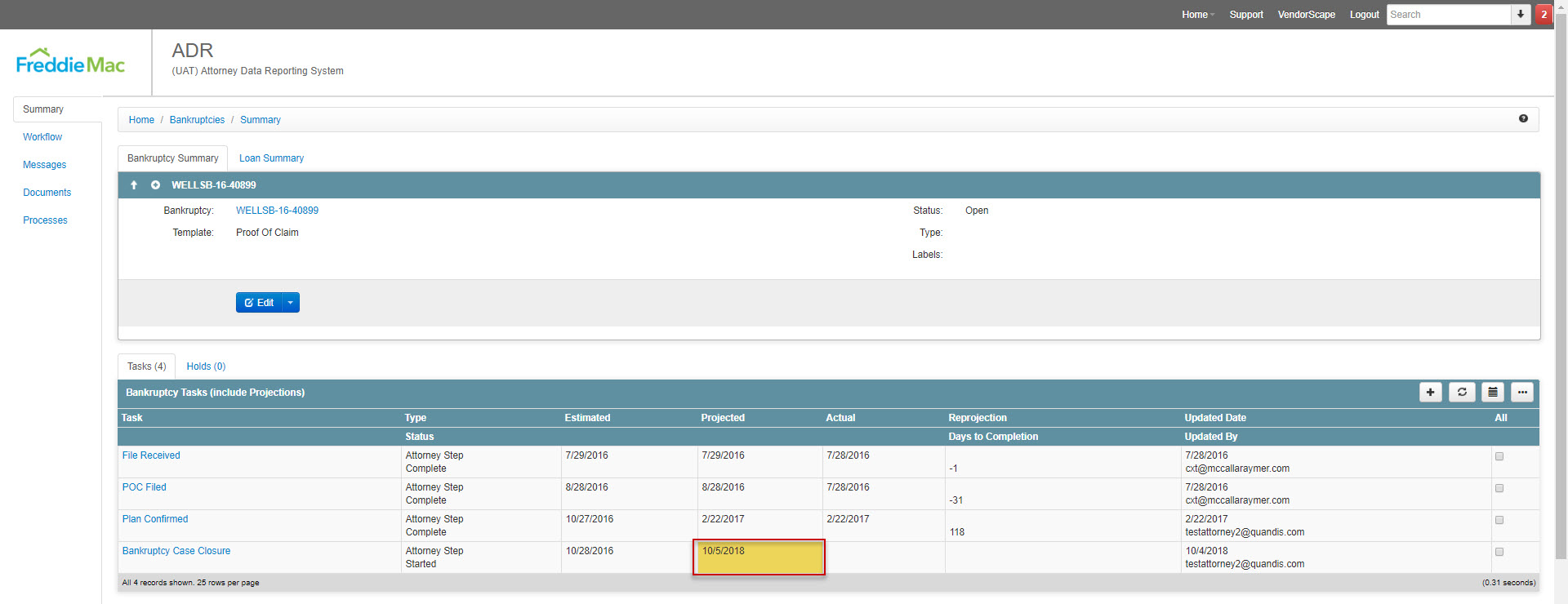1568x604 pixels.
Task: Click the circled plus icon beside WELLSB-16-40899
Action: pyautogui.click(x=155, y=185)
